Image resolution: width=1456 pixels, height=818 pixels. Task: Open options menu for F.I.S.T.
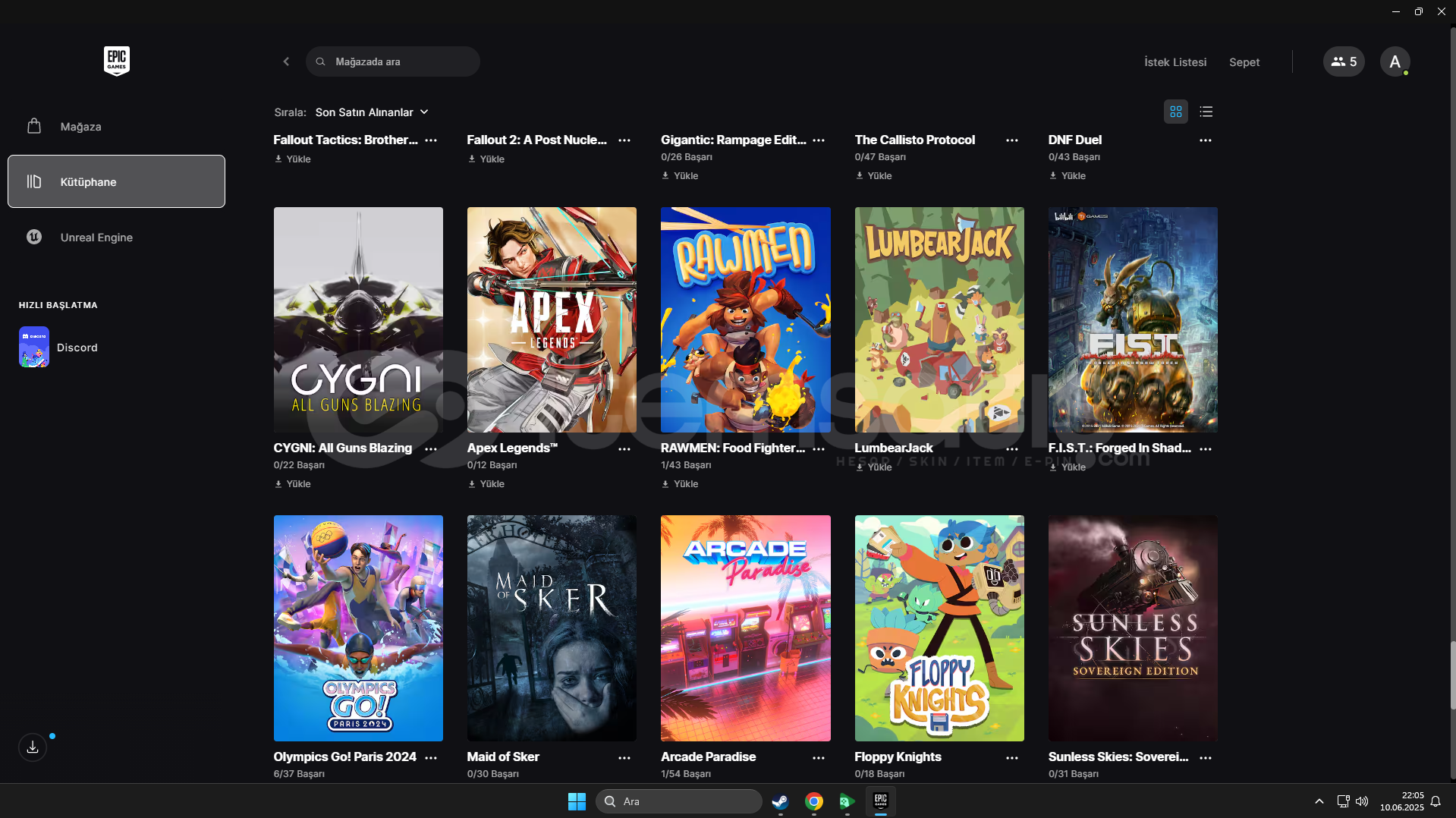coord(1206,448)
